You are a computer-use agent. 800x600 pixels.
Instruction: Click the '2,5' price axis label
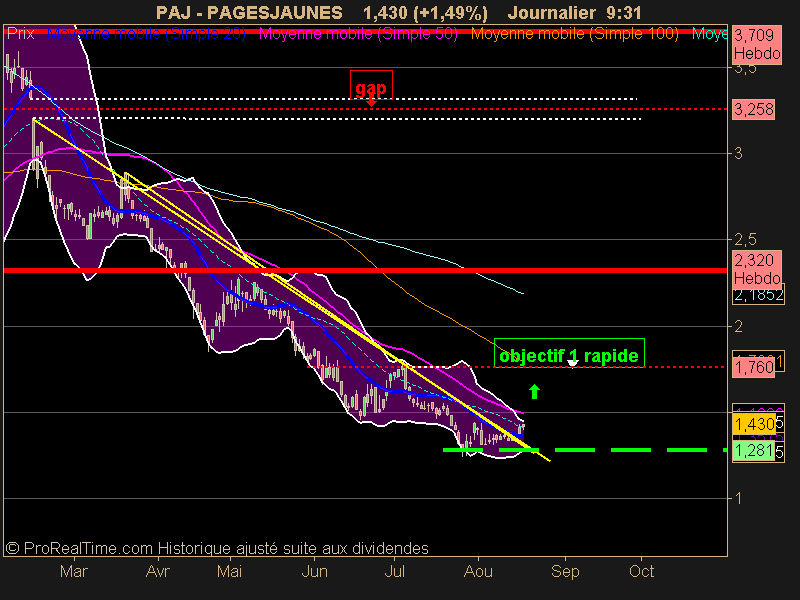pyautogui.click(x=745, y=239)
